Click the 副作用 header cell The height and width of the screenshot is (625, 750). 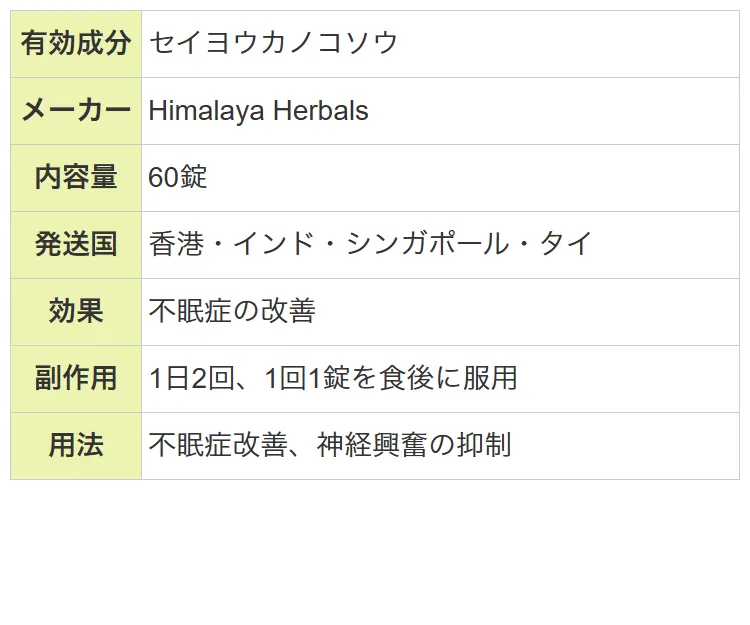pyautogui.click(x=76, y=378)
